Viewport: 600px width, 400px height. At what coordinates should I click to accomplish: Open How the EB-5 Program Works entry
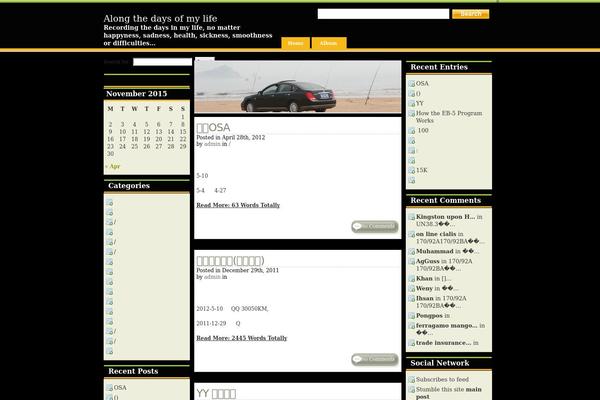(x=449, y=117)
